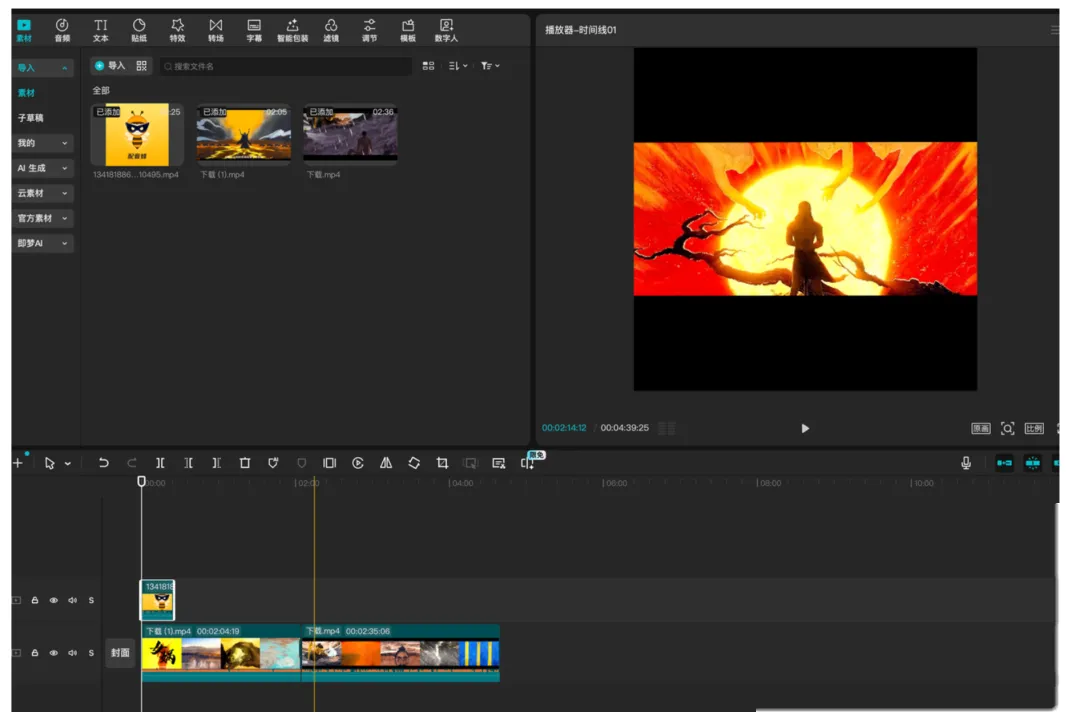The image size is (1080, 720).
Task: Click the playhead handle at 00:00
Action: [x=141, y=482]
